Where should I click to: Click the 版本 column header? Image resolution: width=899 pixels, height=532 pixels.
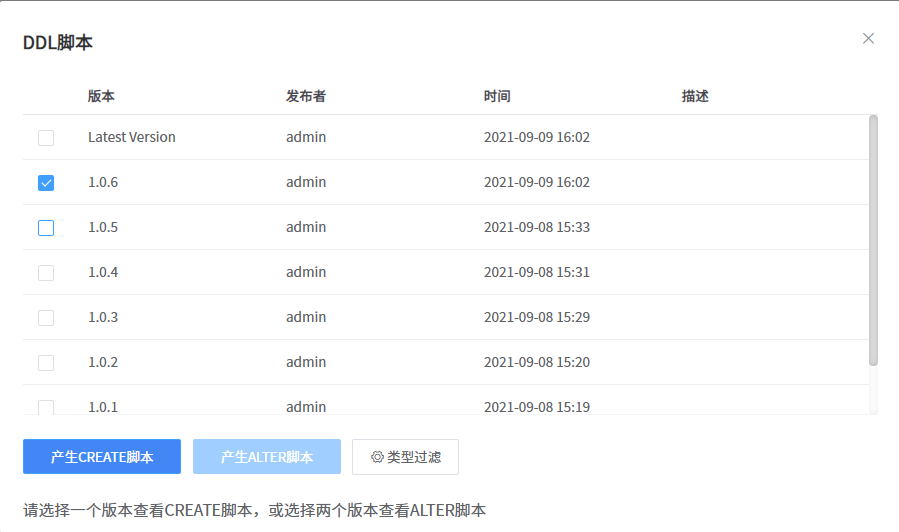coord(101,96)
